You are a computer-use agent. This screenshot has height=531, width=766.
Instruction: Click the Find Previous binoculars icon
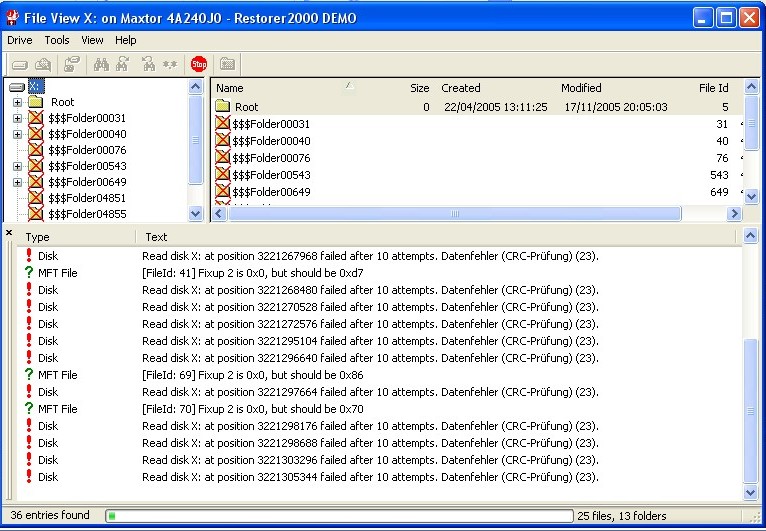148,64
